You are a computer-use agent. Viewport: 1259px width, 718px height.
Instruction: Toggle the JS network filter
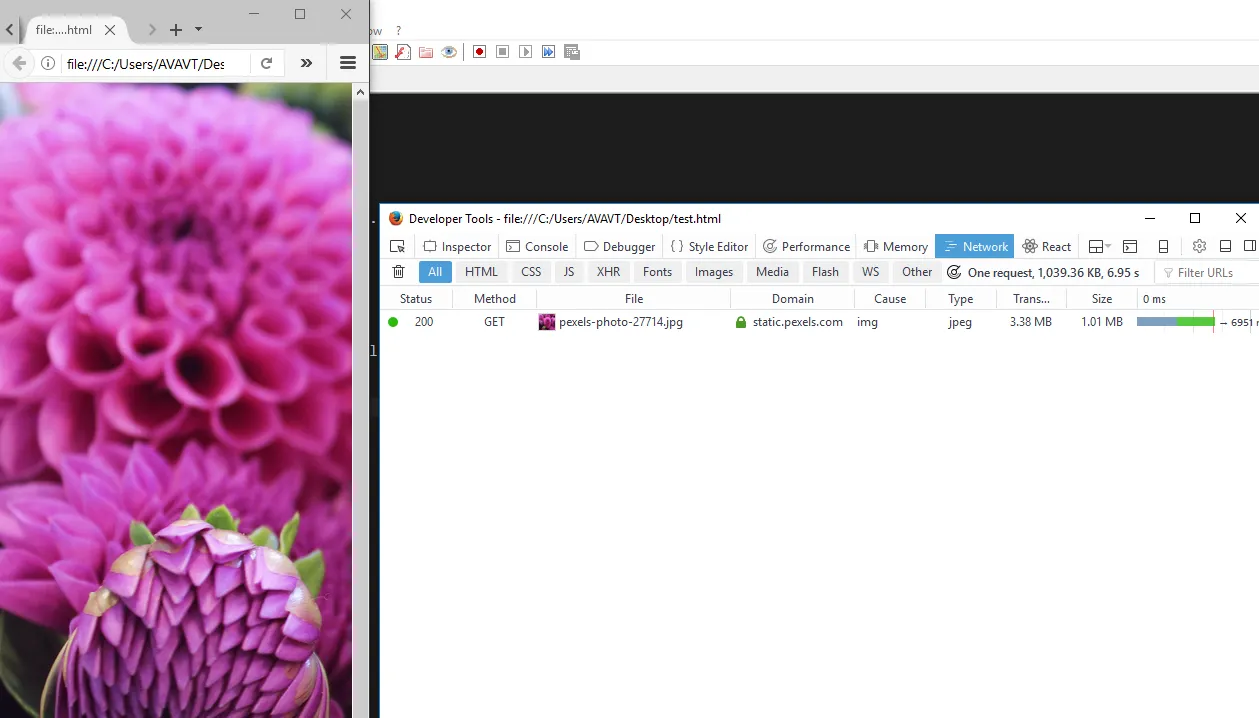(569, 272)
